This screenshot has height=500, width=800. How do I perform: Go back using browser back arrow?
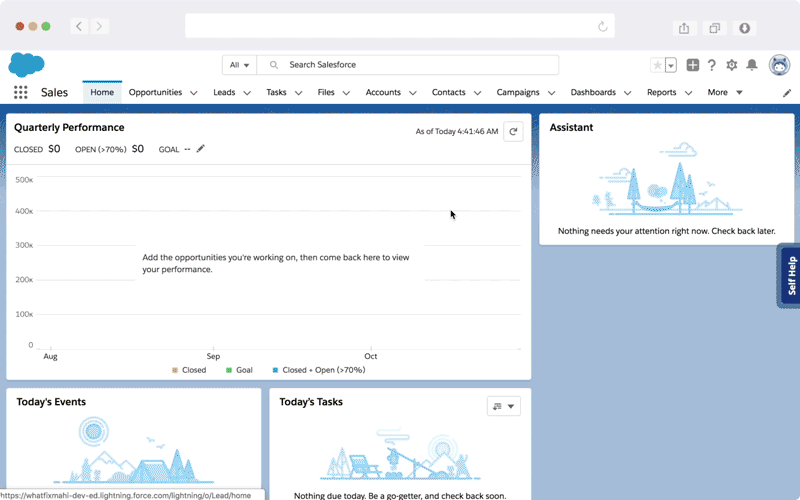pyautogui.click(x=79, y=26)
